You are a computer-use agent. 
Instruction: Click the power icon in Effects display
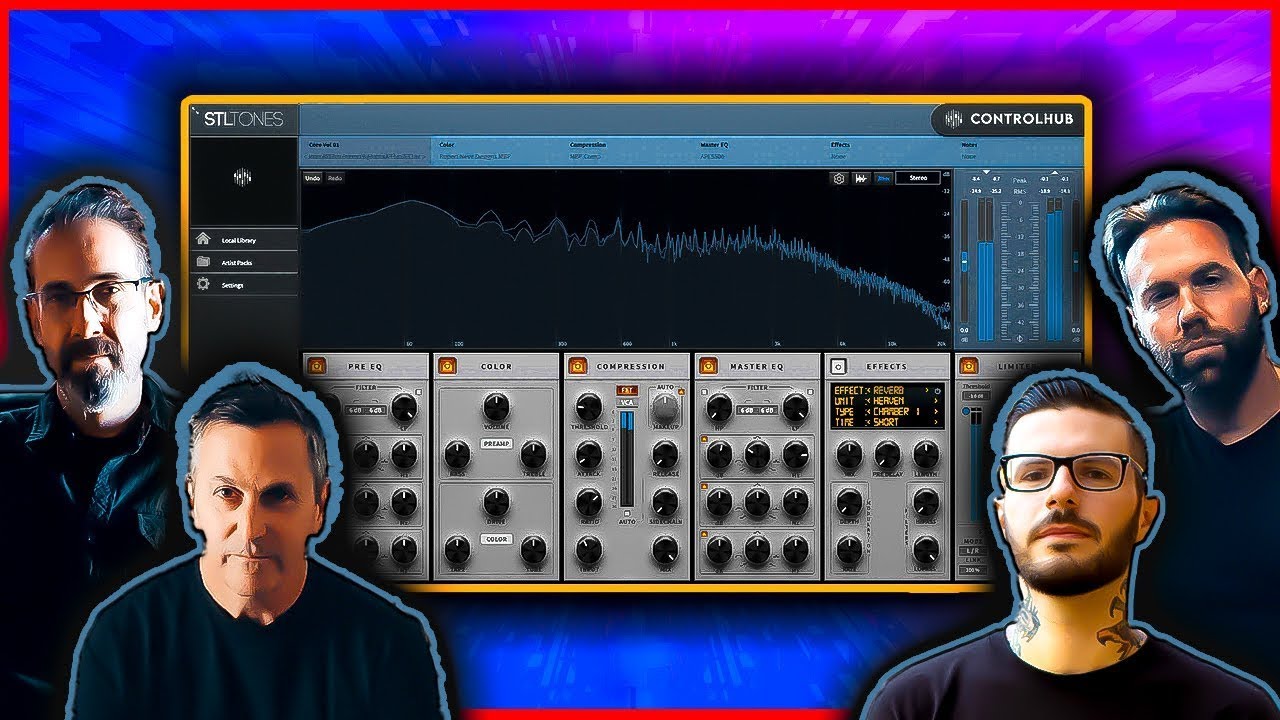(x=938, y=390)
